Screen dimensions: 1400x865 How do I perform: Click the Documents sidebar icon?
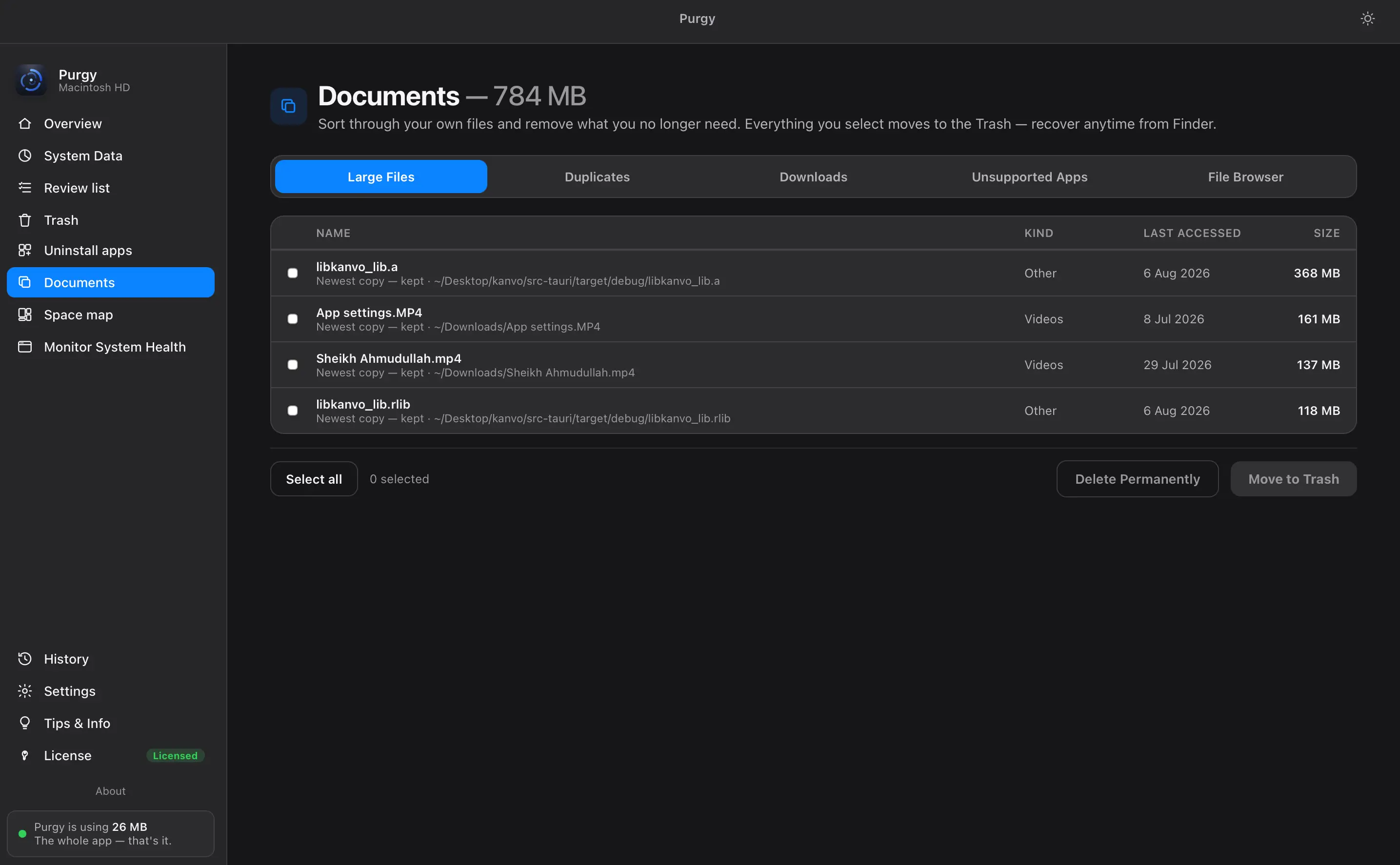(x=24, y=282)
